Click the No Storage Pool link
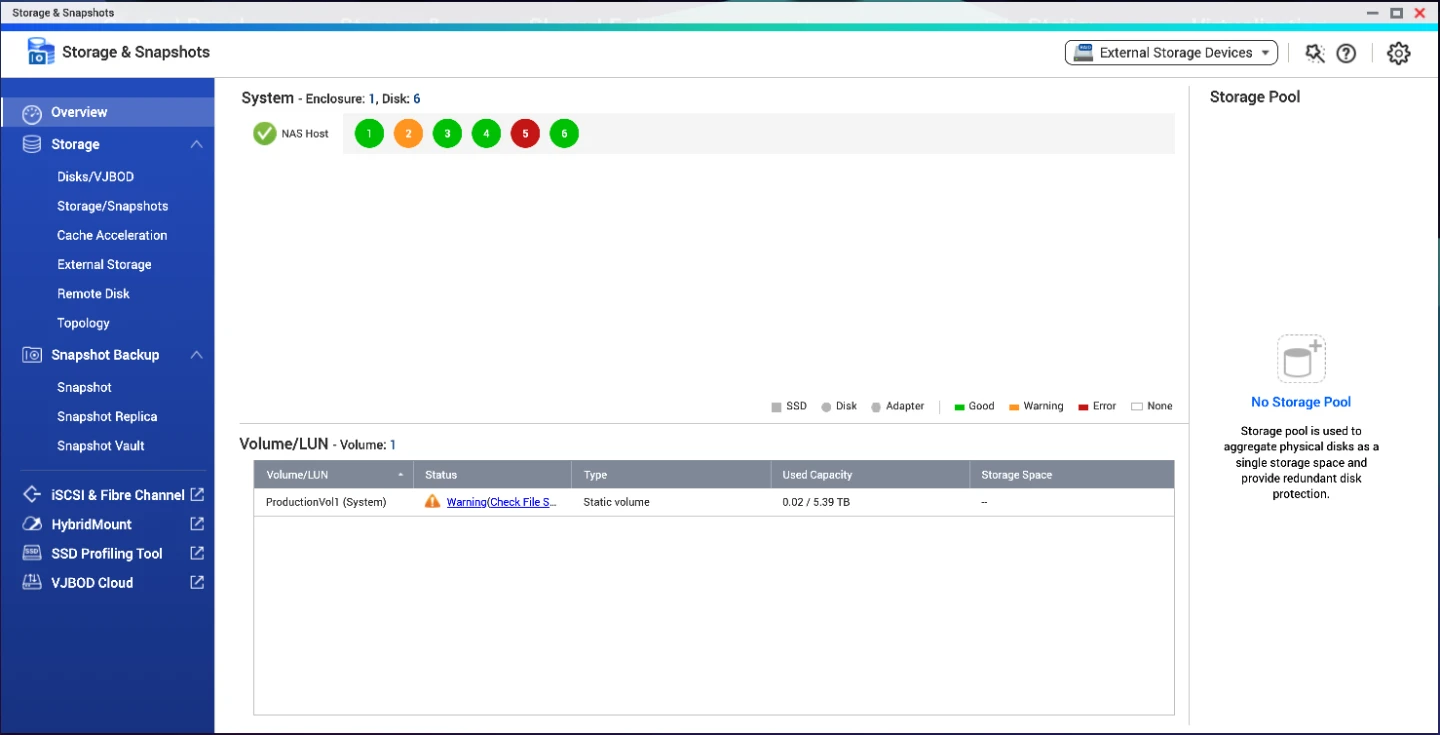The width and height of the screenshot is (1440, 735). (1301, 402)
